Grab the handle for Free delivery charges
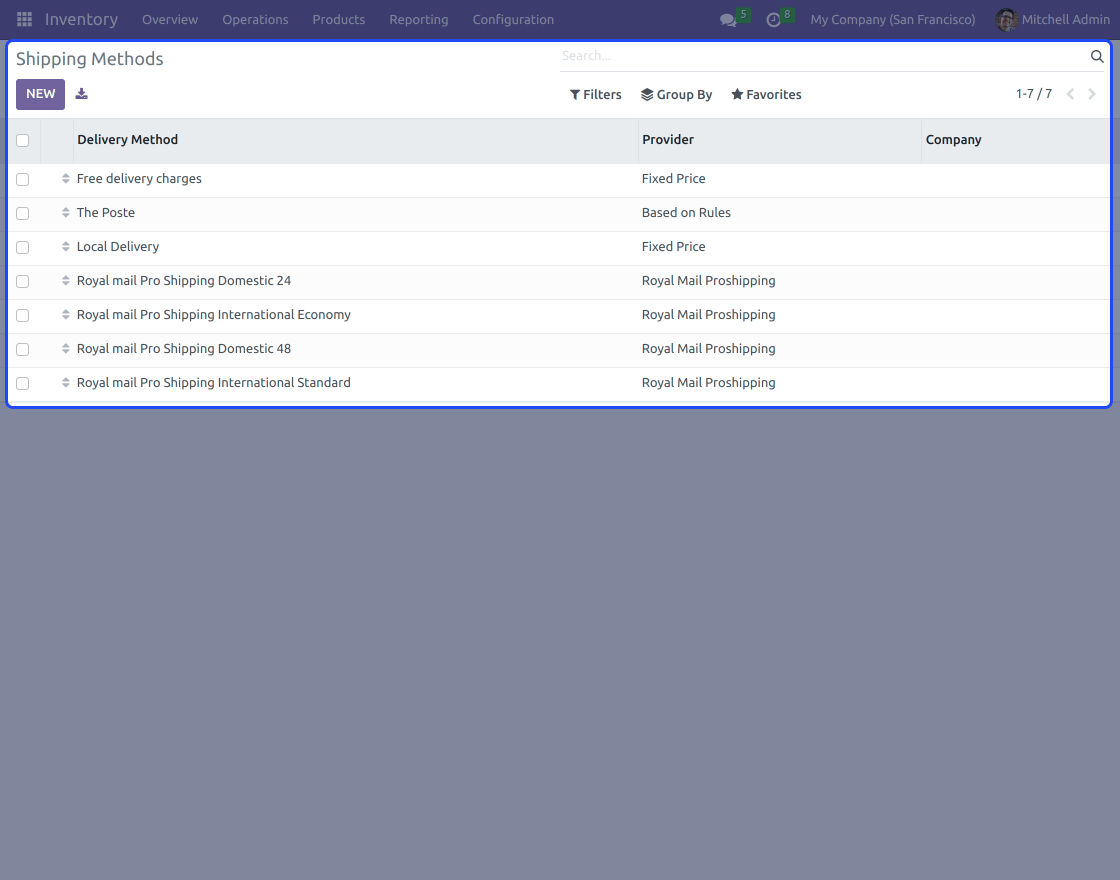This screenshot has width=1120, height=880. point(66,179)
